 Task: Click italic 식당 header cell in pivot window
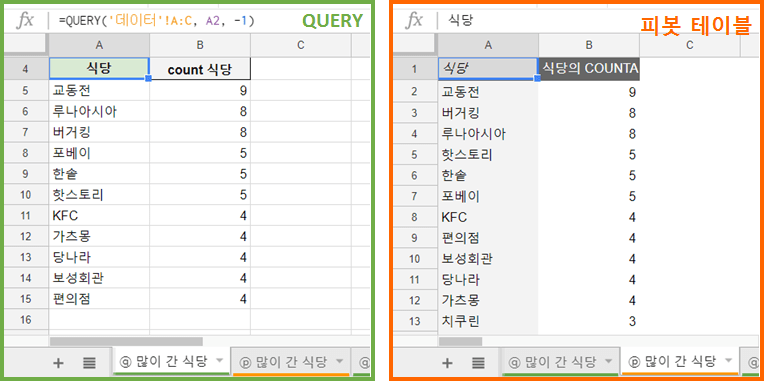pyautogui.click(x=488, y=69)
